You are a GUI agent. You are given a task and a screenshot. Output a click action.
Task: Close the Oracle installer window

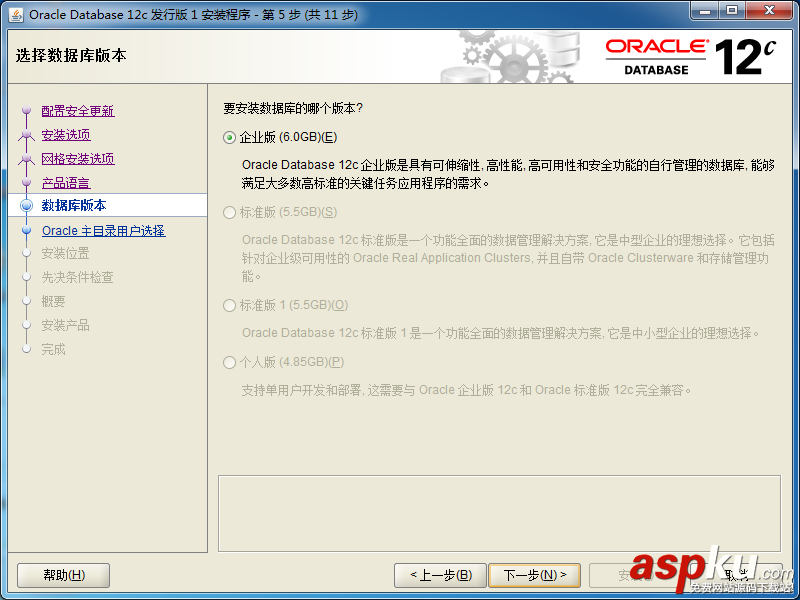(x=769, y=11)
